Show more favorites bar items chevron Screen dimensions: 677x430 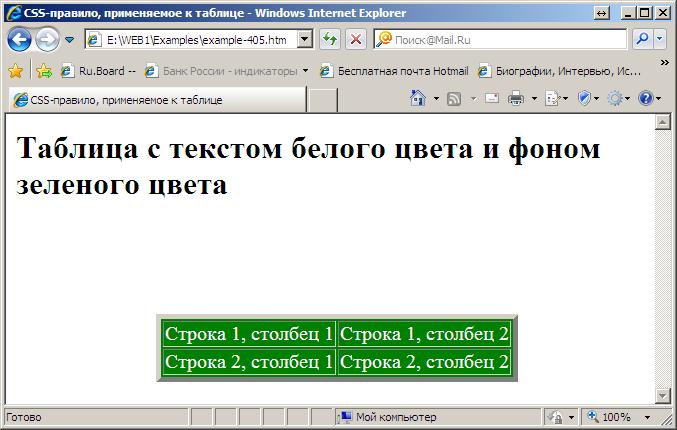coord(664,63)
